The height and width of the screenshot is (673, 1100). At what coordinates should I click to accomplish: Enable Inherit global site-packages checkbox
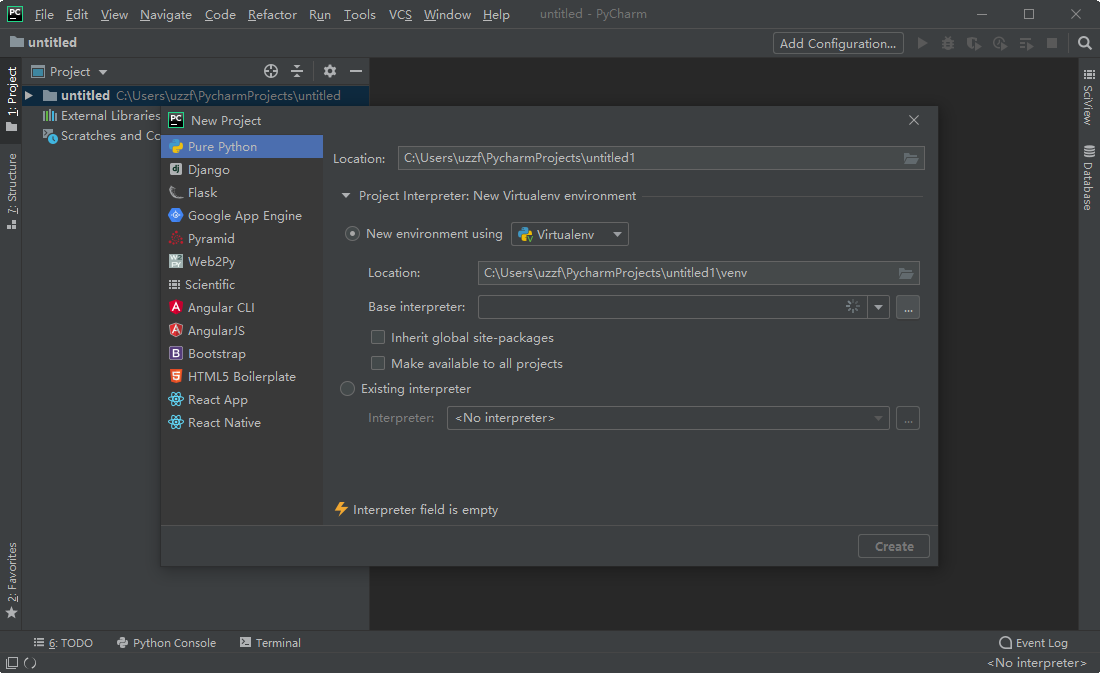tap(377, 338)
